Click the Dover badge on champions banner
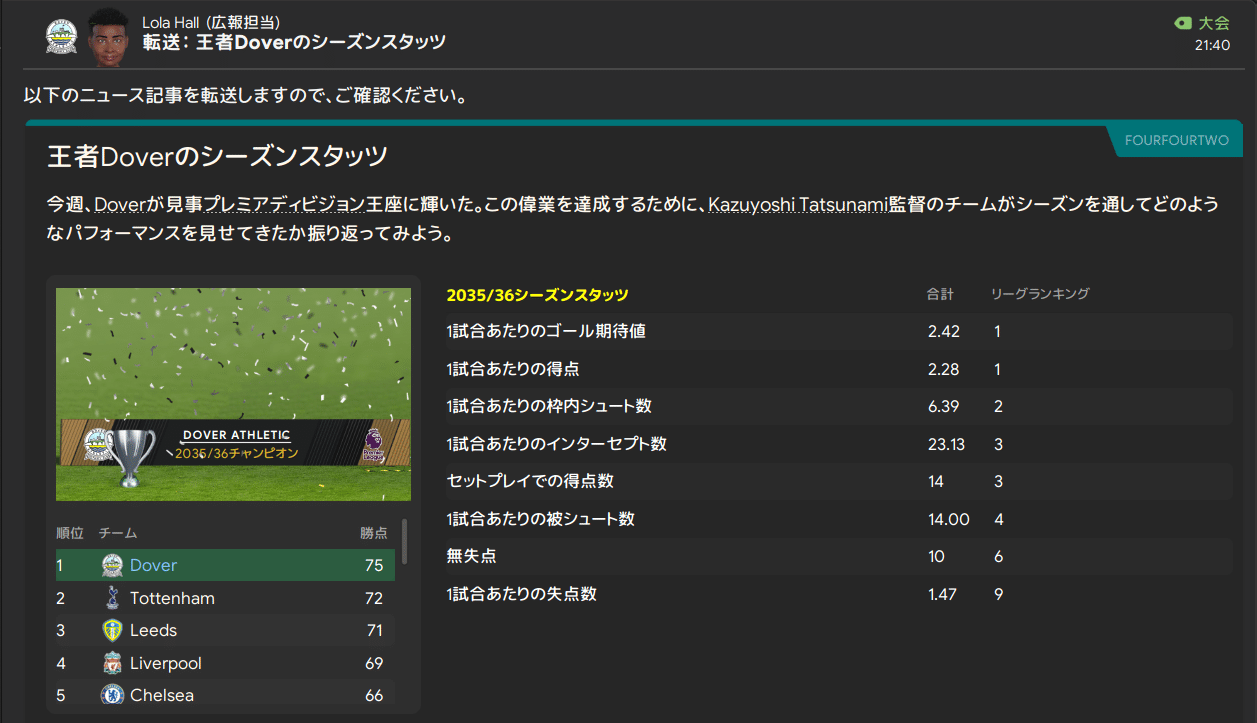The image size is (1257, 723). [99, 444]
